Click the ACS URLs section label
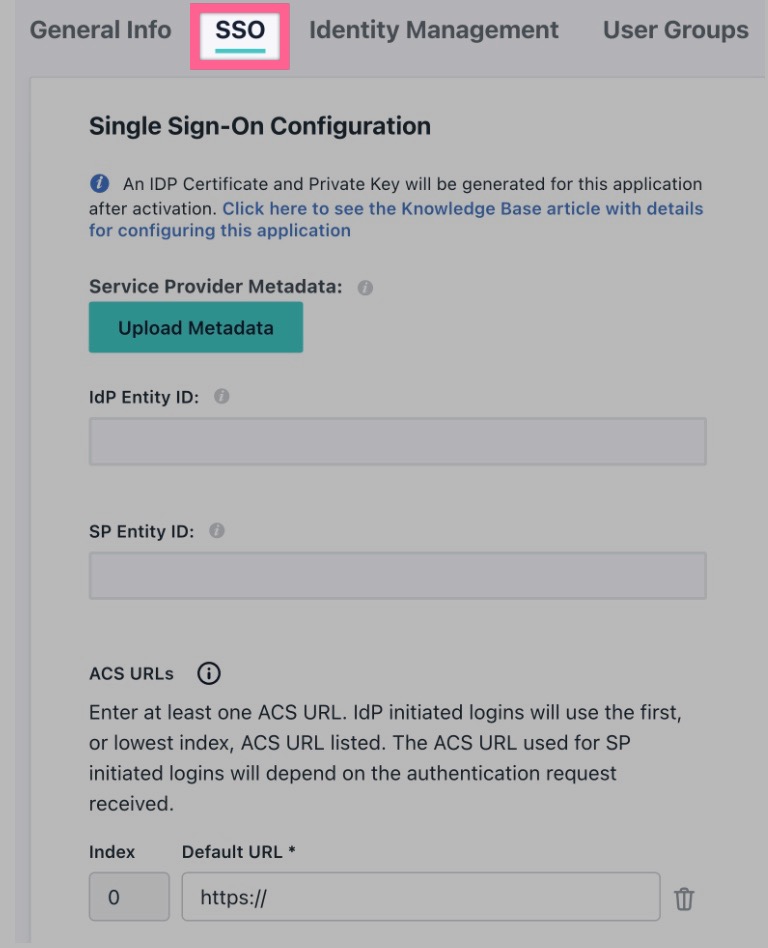 point(131,674)
